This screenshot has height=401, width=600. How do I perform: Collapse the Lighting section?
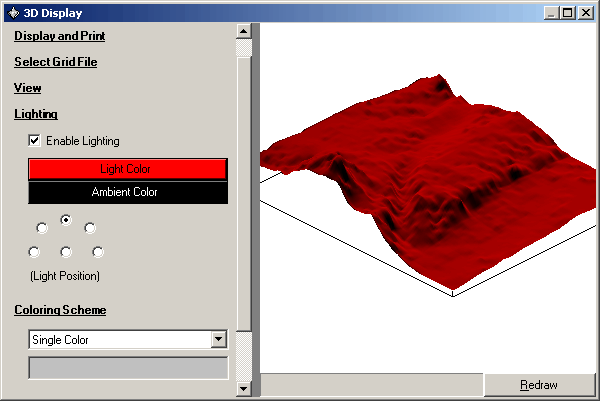click(x=36, y=114)
